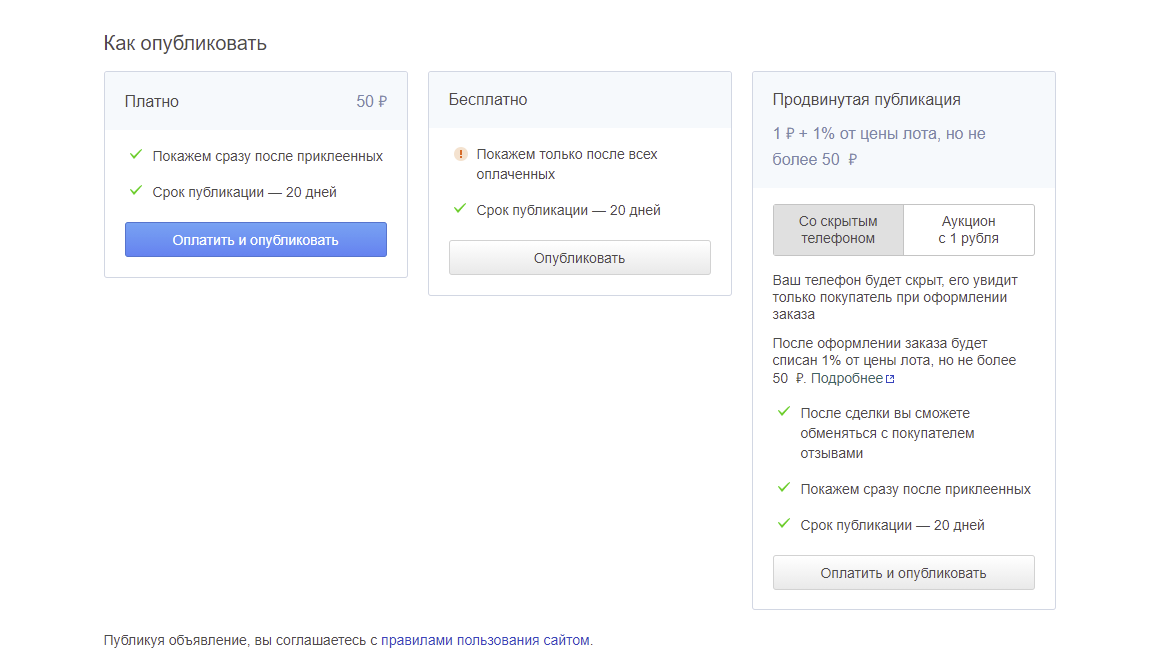1171x661 pixels.
Task: Click the checkmark next to "Срок публикации" in Бесплатно
Action: pos(460,209)
